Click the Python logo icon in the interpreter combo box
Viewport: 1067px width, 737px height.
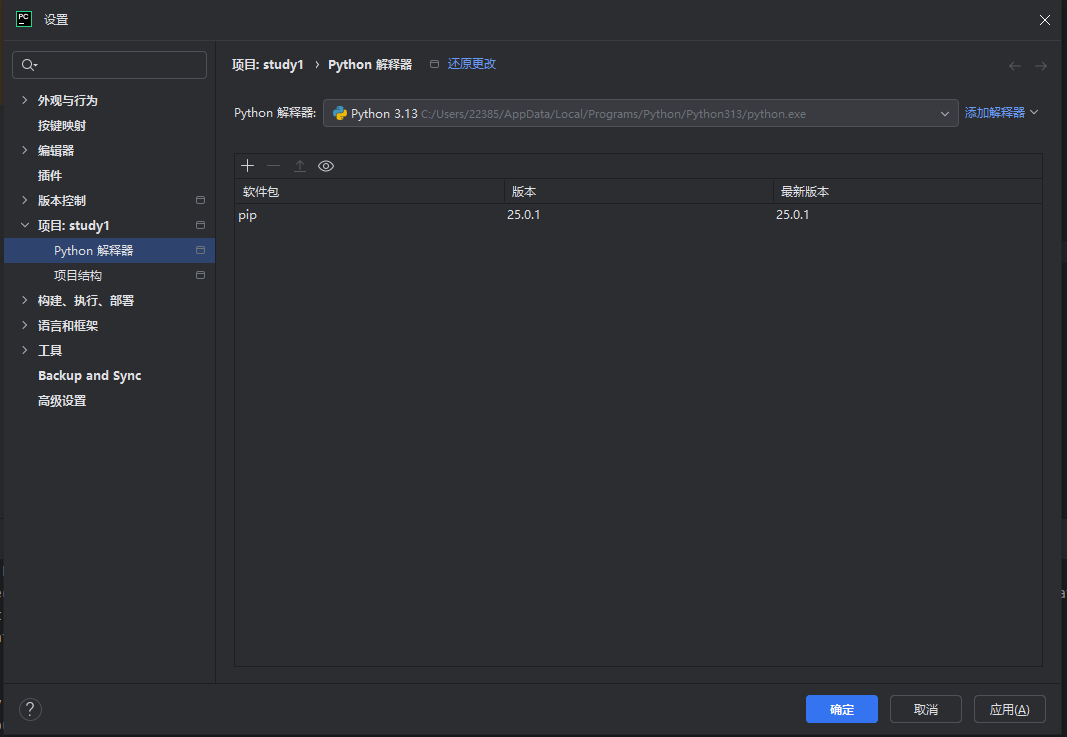pyautogui.click(x=340, y=114)
